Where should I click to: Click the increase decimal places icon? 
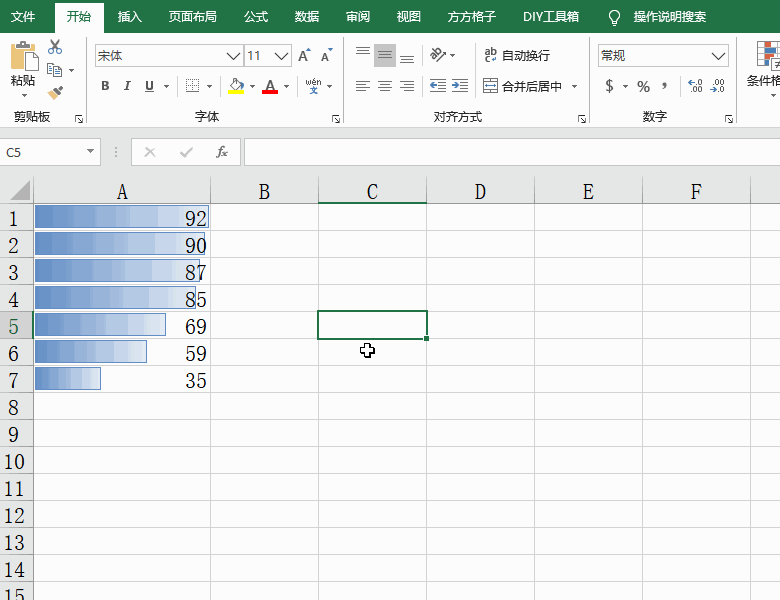coord(695,86)
